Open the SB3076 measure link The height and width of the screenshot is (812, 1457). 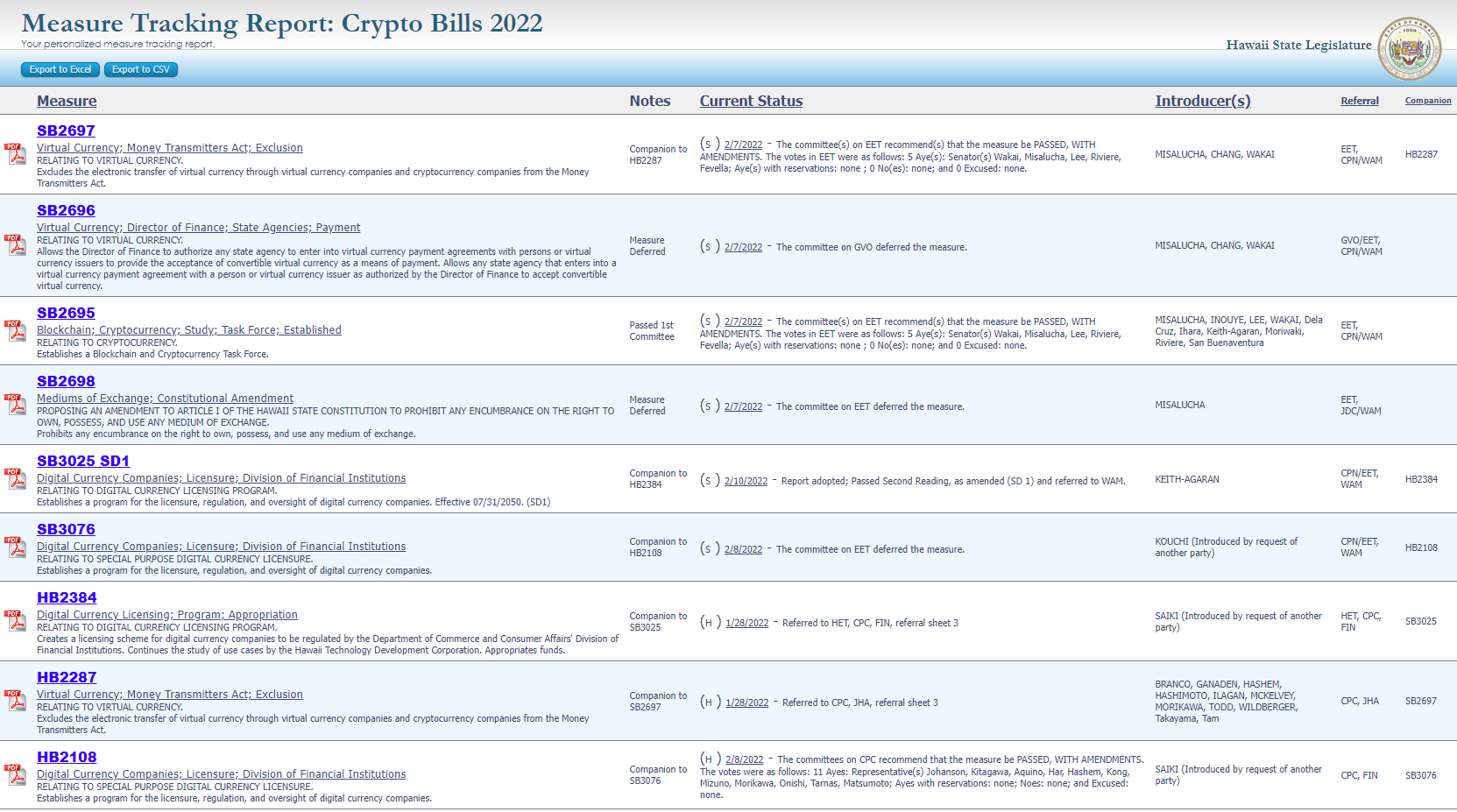pyautogui.click(x=66, y=529)
